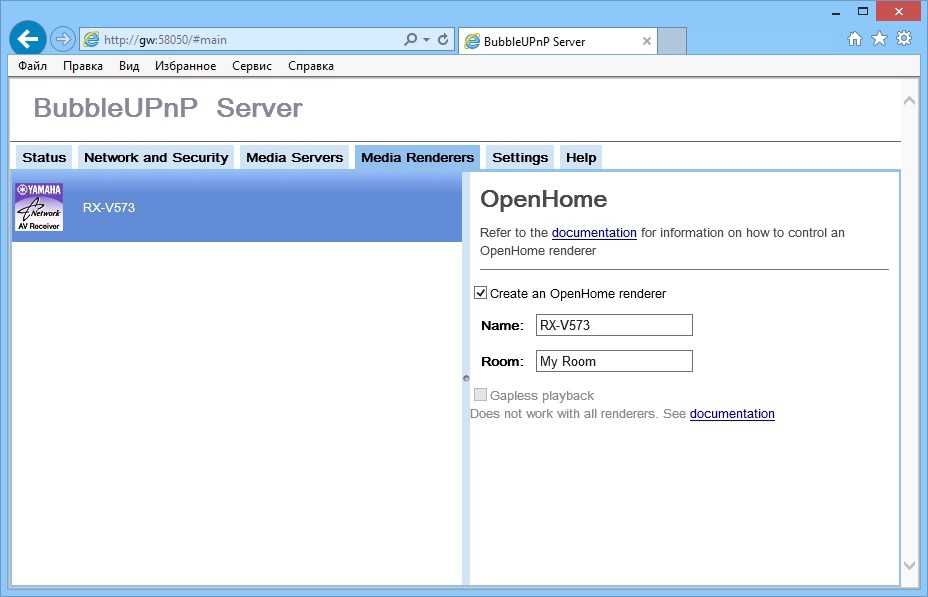This screenshot has width=928, height=597.
Task: Open Favorites star icon
Action: pyautogui.click(x=879, y=39)
